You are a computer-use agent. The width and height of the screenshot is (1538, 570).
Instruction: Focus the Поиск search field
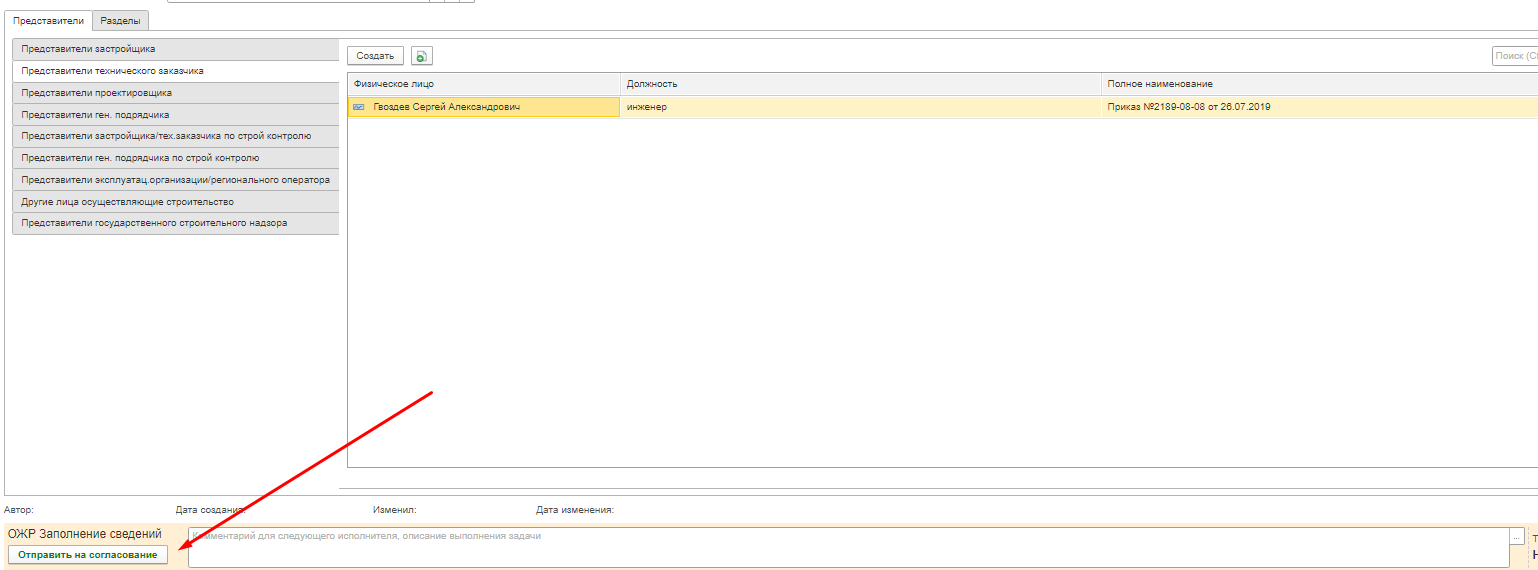coord(1514,57)
